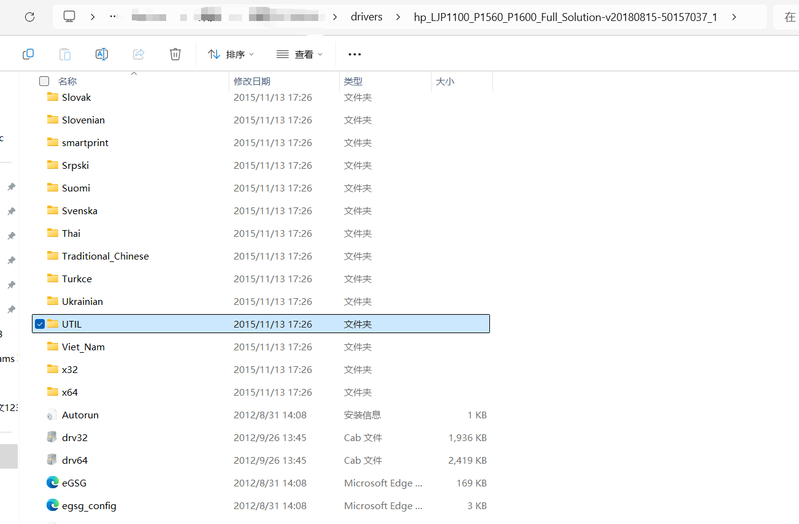Open the See more (…) toolbar menu
The height and width of the screenshot is (524, 799).
coord(354,54)
